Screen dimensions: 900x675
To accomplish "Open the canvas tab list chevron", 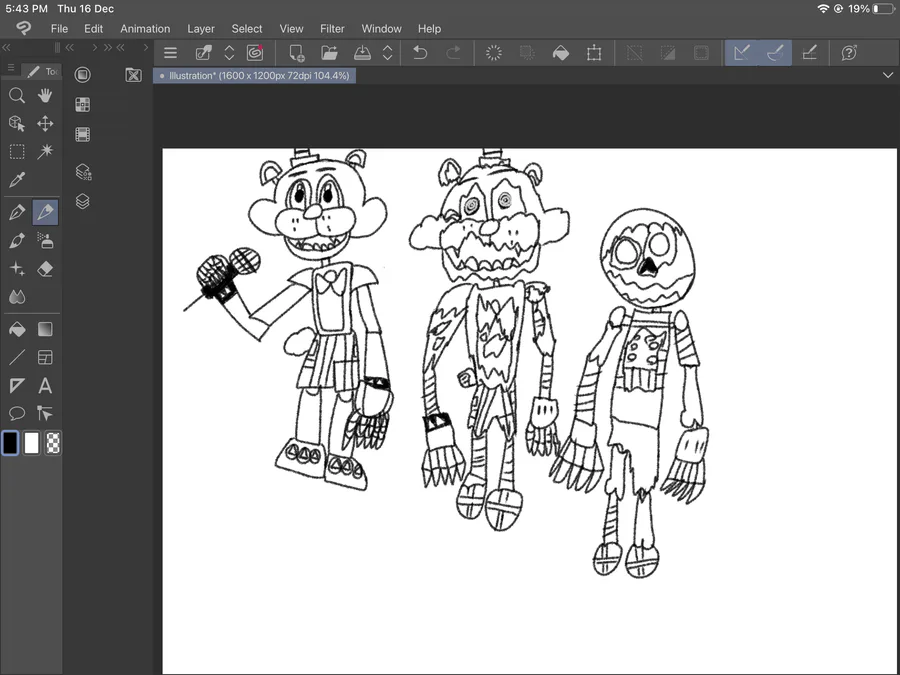I will click(x=888, y=75).
